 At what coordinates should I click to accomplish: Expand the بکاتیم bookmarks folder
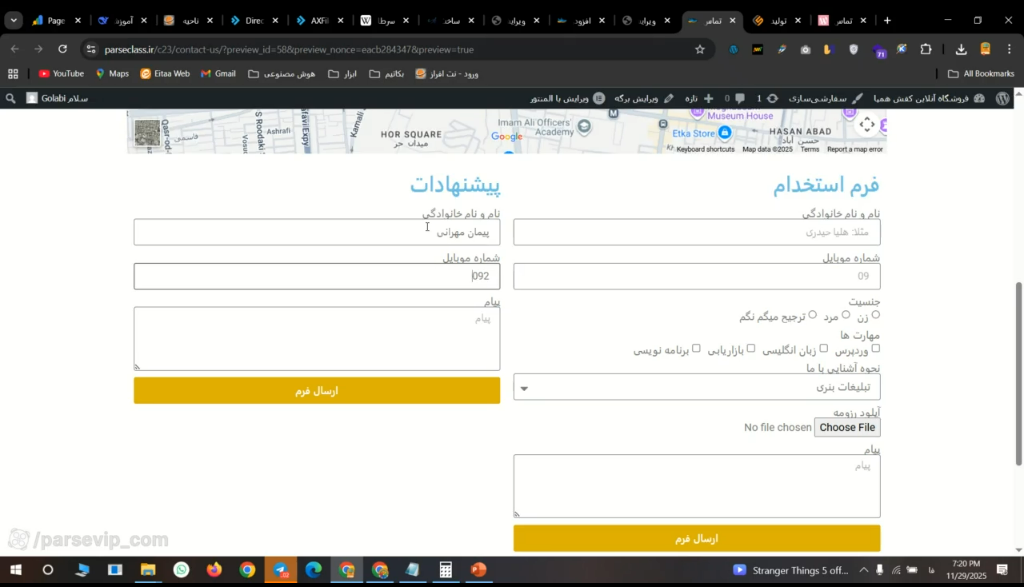(387, 74)
